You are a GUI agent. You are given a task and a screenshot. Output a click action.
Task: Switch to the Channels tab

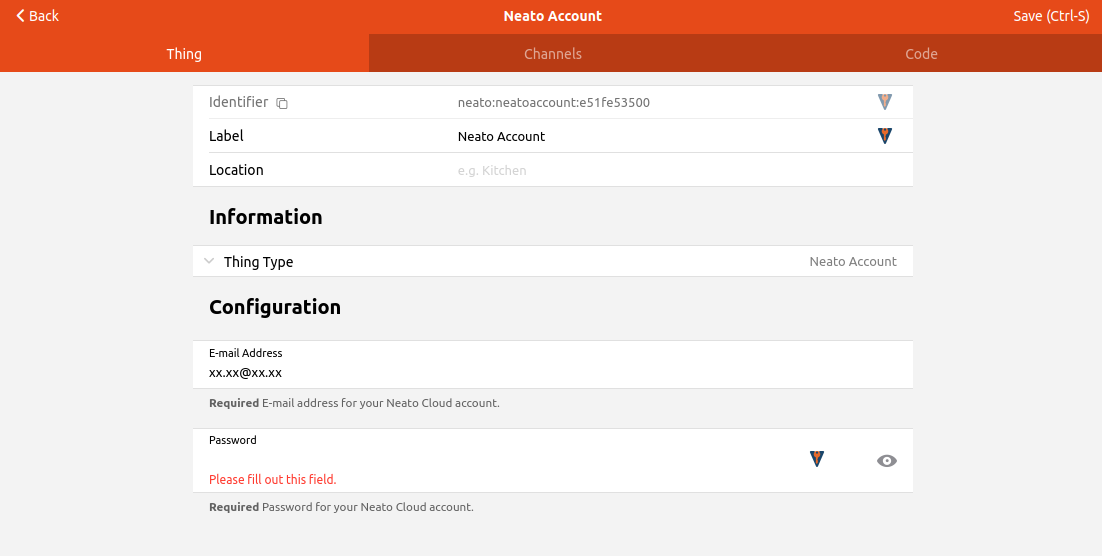pos(552,54)
